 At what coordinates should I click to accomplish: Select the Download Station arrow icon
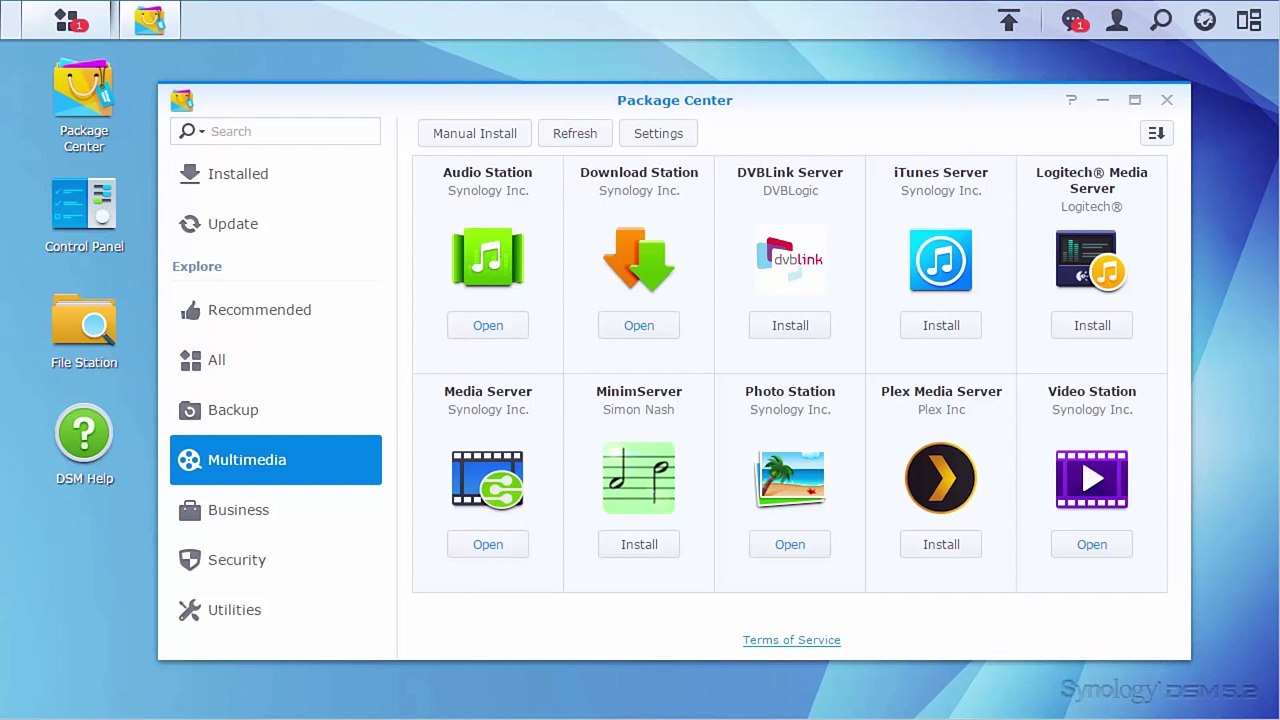(639, 259)
